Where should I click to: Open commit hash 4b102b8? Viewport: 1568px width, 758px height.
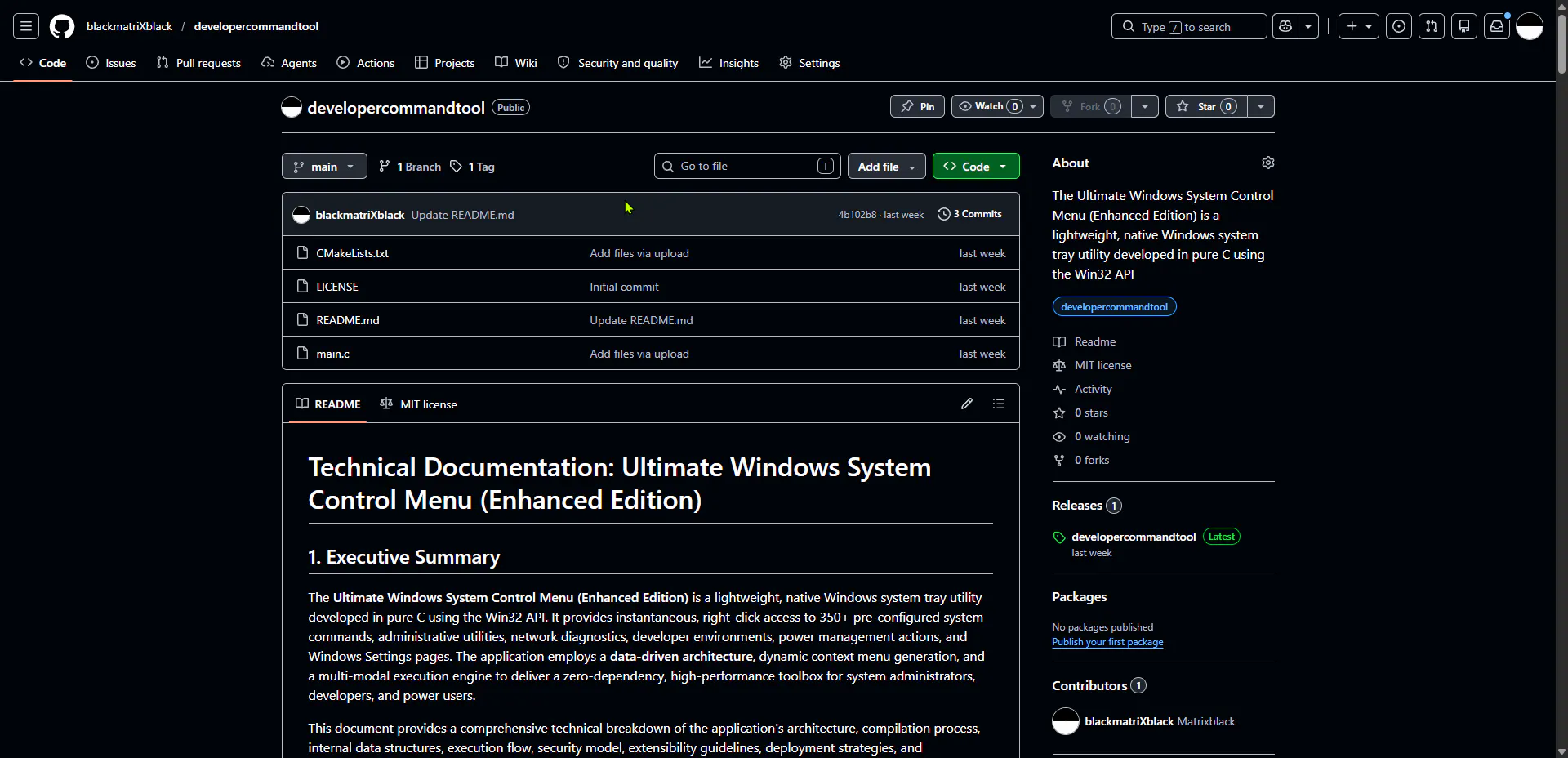click(857, 215)
